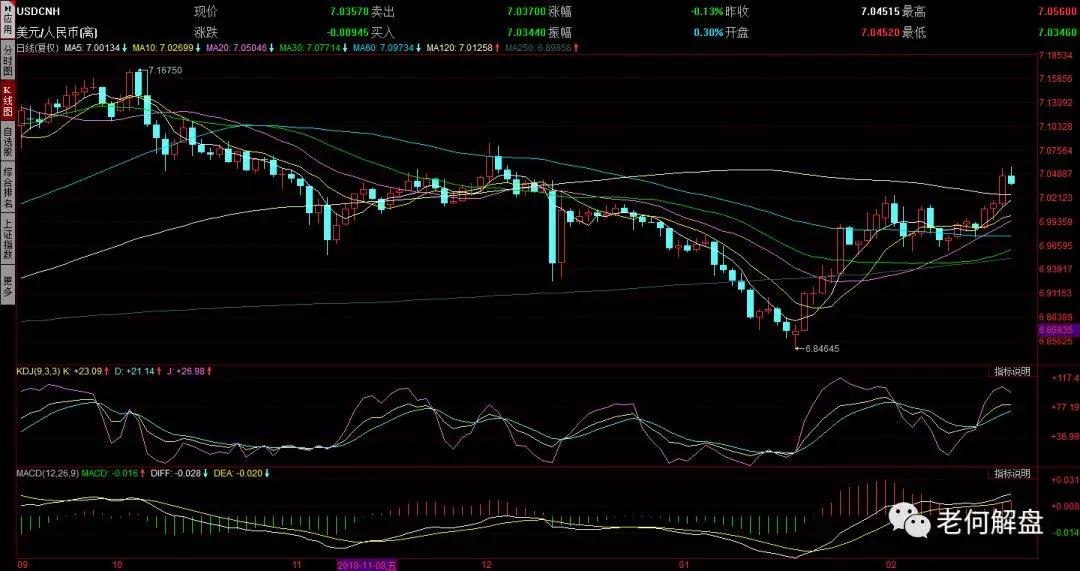Click the +0.031 MACD axis label
Viewport: 1080px width, 571px height.
pyautogui.click(x=1064, y=479)
